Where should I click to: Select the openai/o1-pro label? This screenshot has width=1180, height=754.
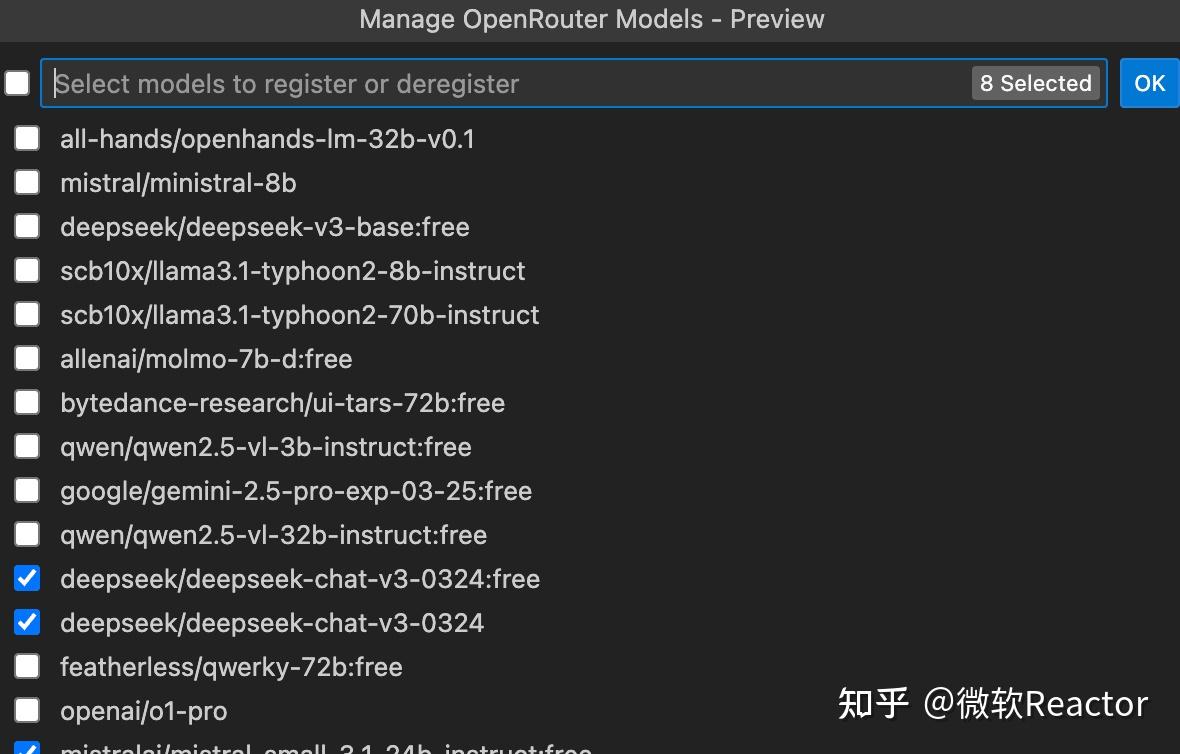[144, 712]
